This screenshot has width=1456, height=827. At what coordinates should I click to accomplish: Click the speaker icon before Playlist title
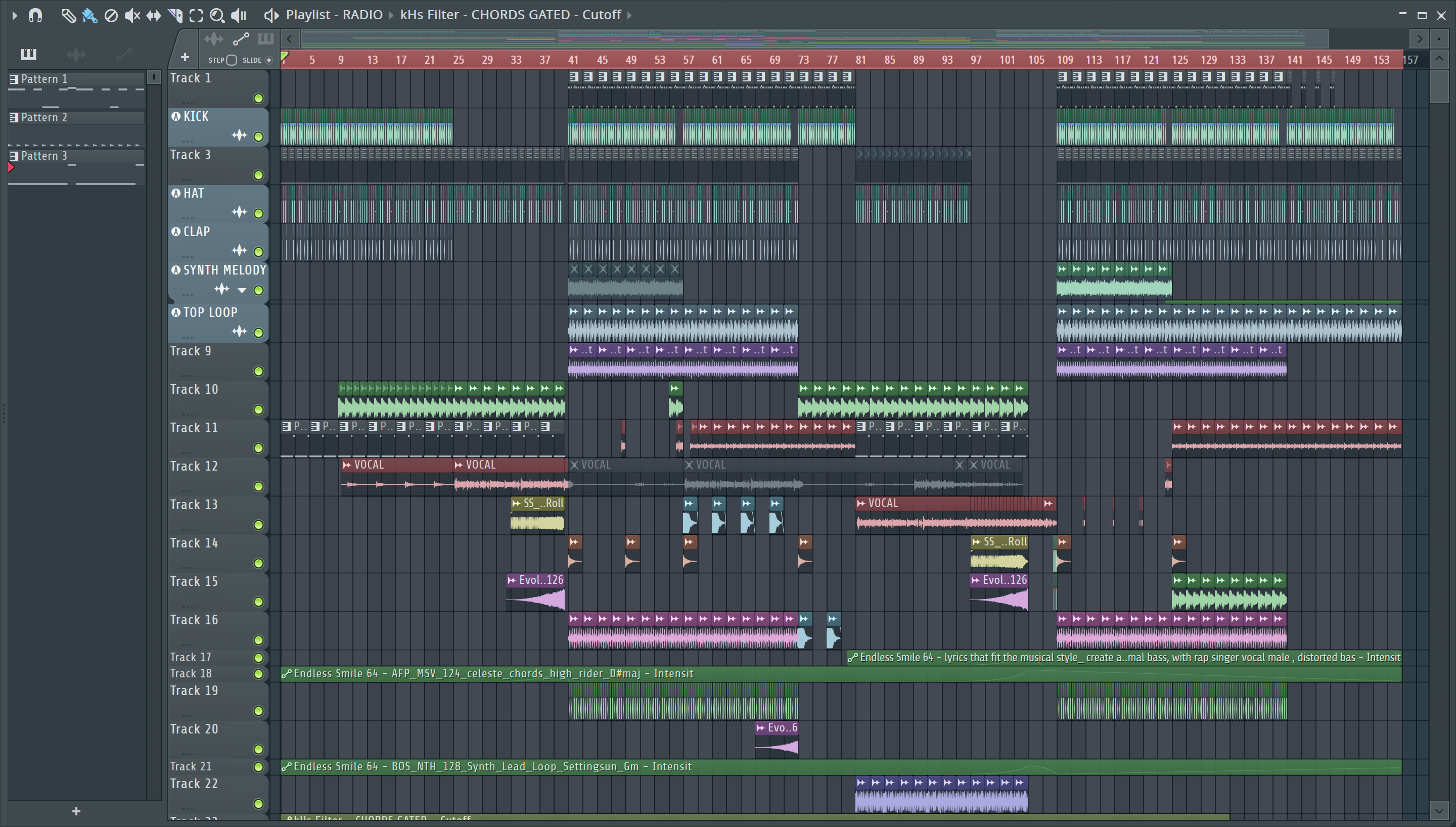click(271, 15)
